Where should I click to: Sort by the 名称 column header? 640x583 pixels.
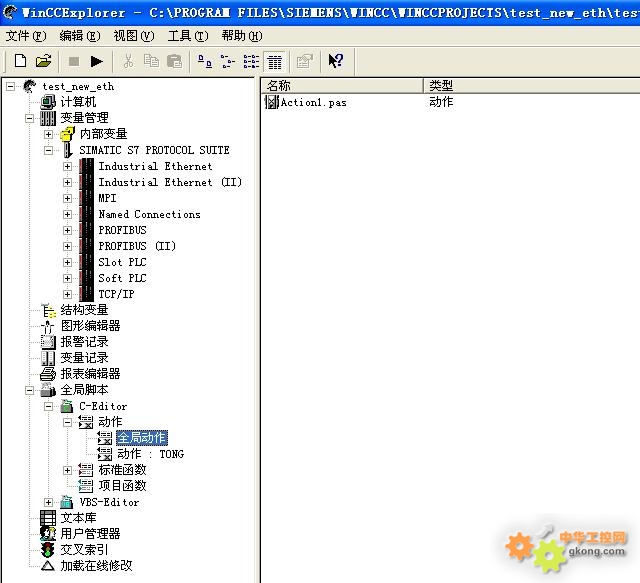point(342,85)
